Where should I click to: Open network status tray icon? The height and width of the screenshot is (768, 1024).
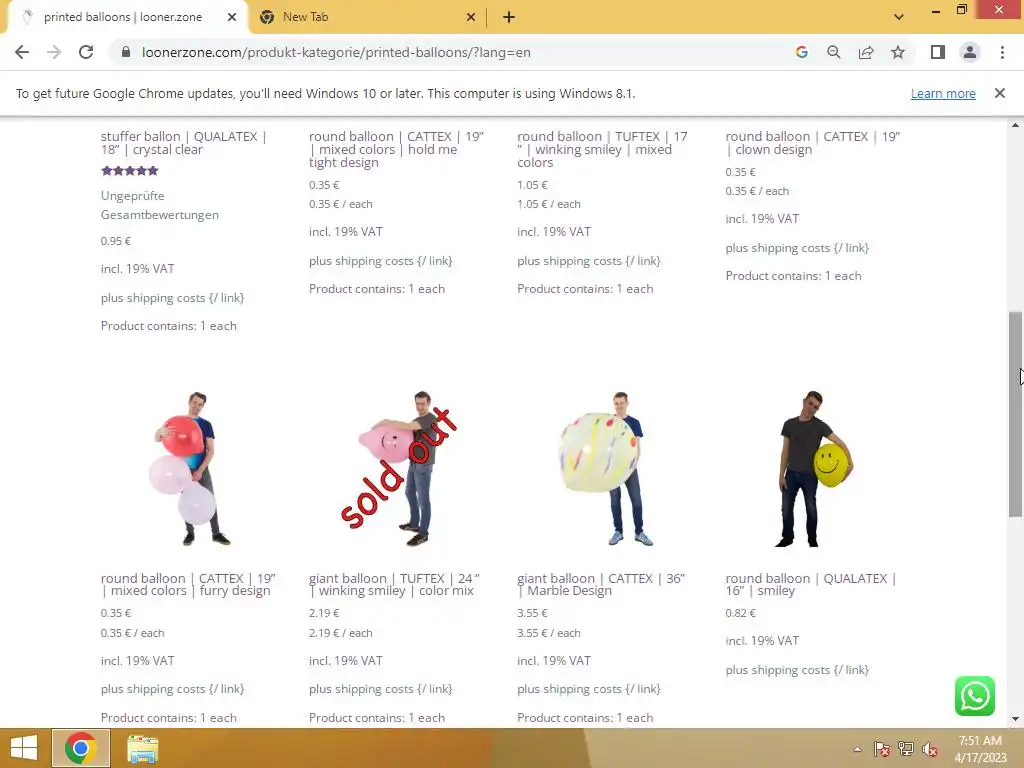coord(906,749)
